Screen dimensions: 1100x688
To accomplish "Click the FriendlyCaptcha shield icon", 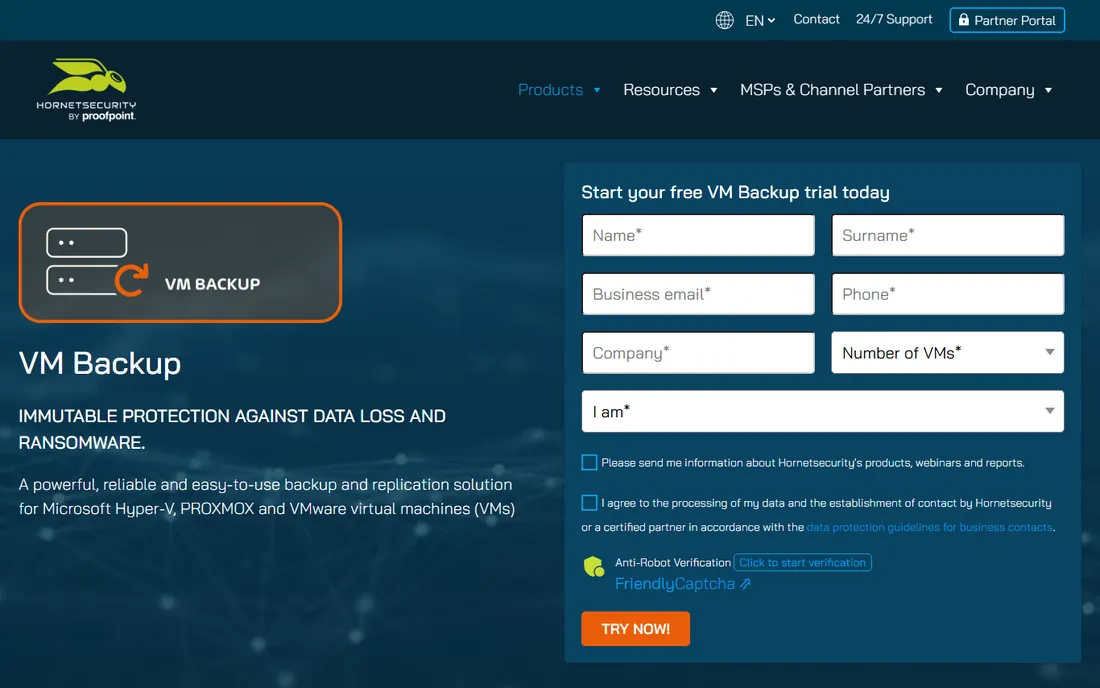I will tap(593, 566).
